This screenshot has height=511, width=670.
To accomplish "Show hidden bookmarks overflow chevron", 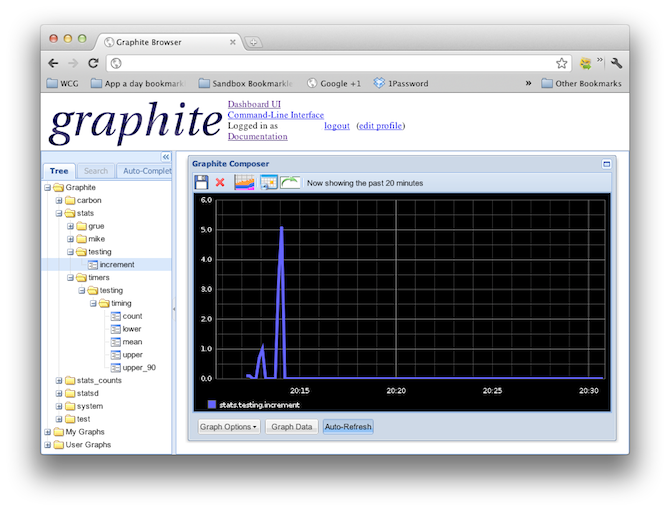I will [529, 83].
